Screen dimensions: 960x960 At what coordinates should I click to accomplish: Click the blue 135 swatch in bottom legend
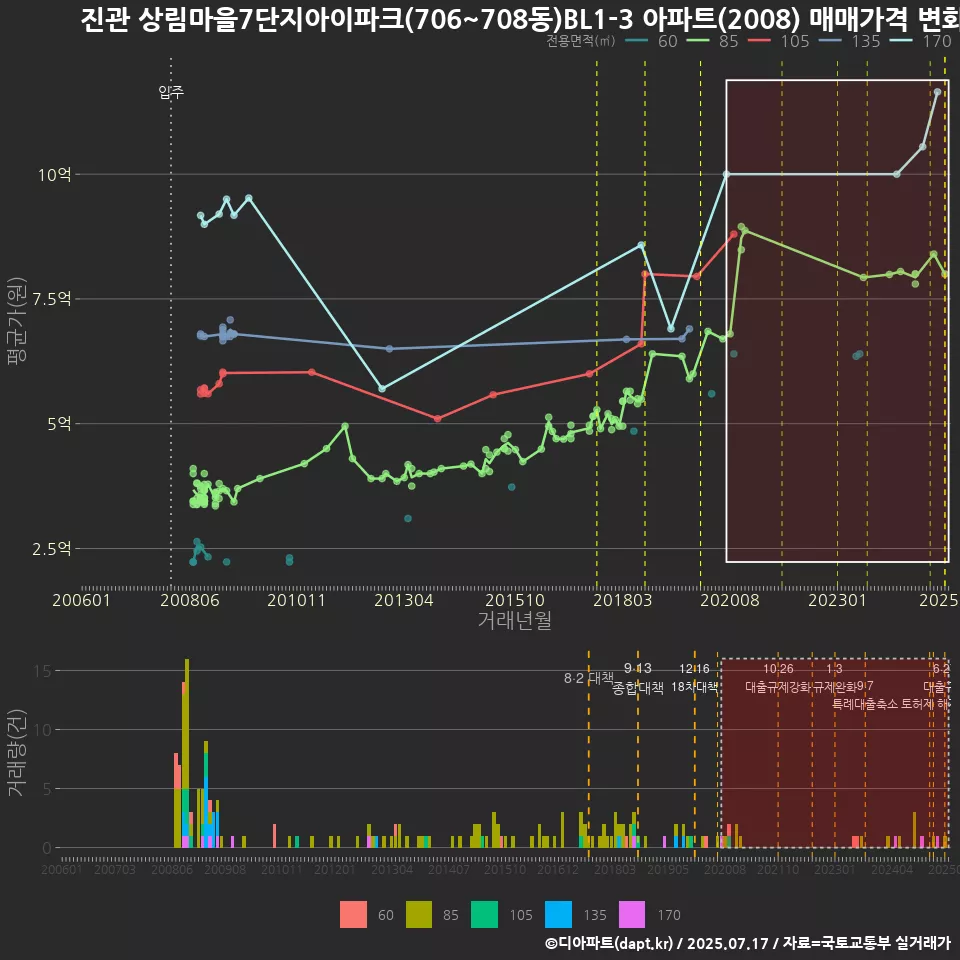[x=558, y=915]
